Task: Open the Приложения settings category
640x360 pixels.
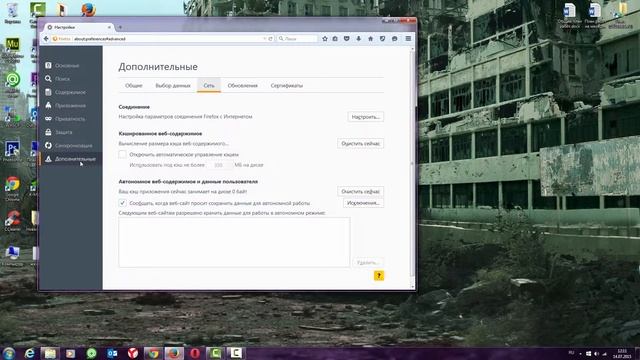Action: pos(71,105)
